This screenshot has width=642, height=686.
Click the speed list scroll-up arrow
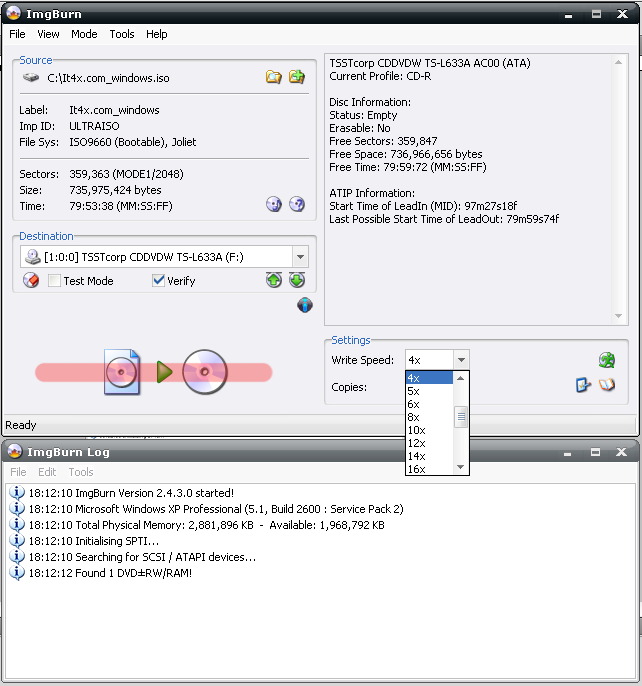tap(461, 378)
